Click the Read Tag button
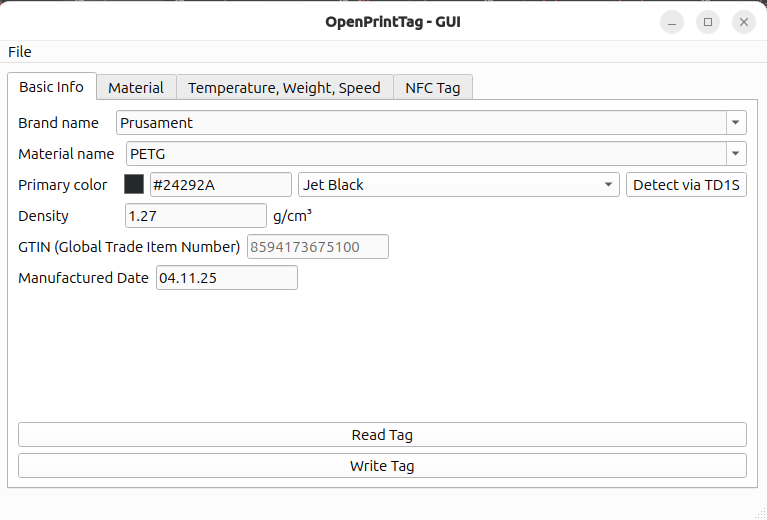The width and height of the screenshot is (767, 520). click(382, 435)
